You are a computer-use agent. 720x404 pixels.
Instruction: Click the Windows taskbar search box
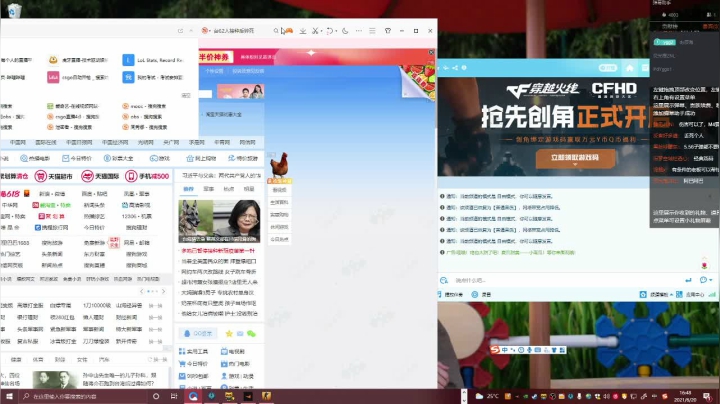[84, 396]
